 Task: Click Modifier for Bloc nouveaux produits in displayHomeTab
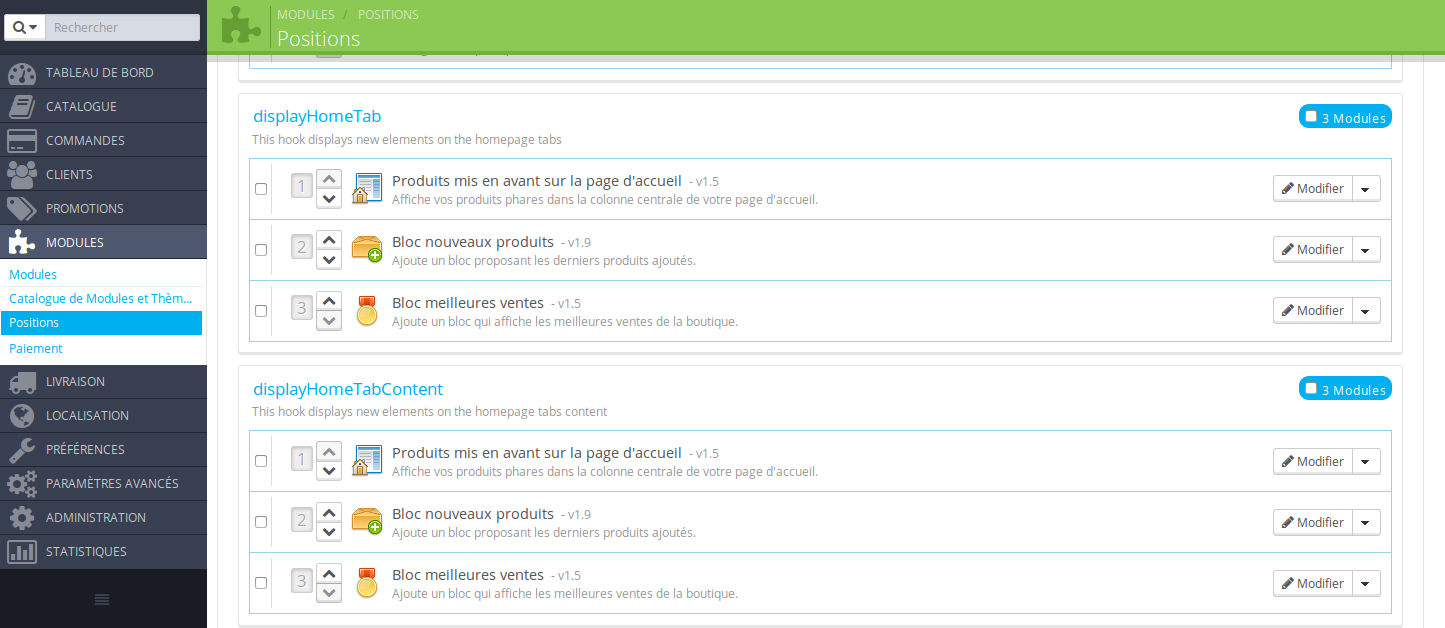[x=1313, y=249]
